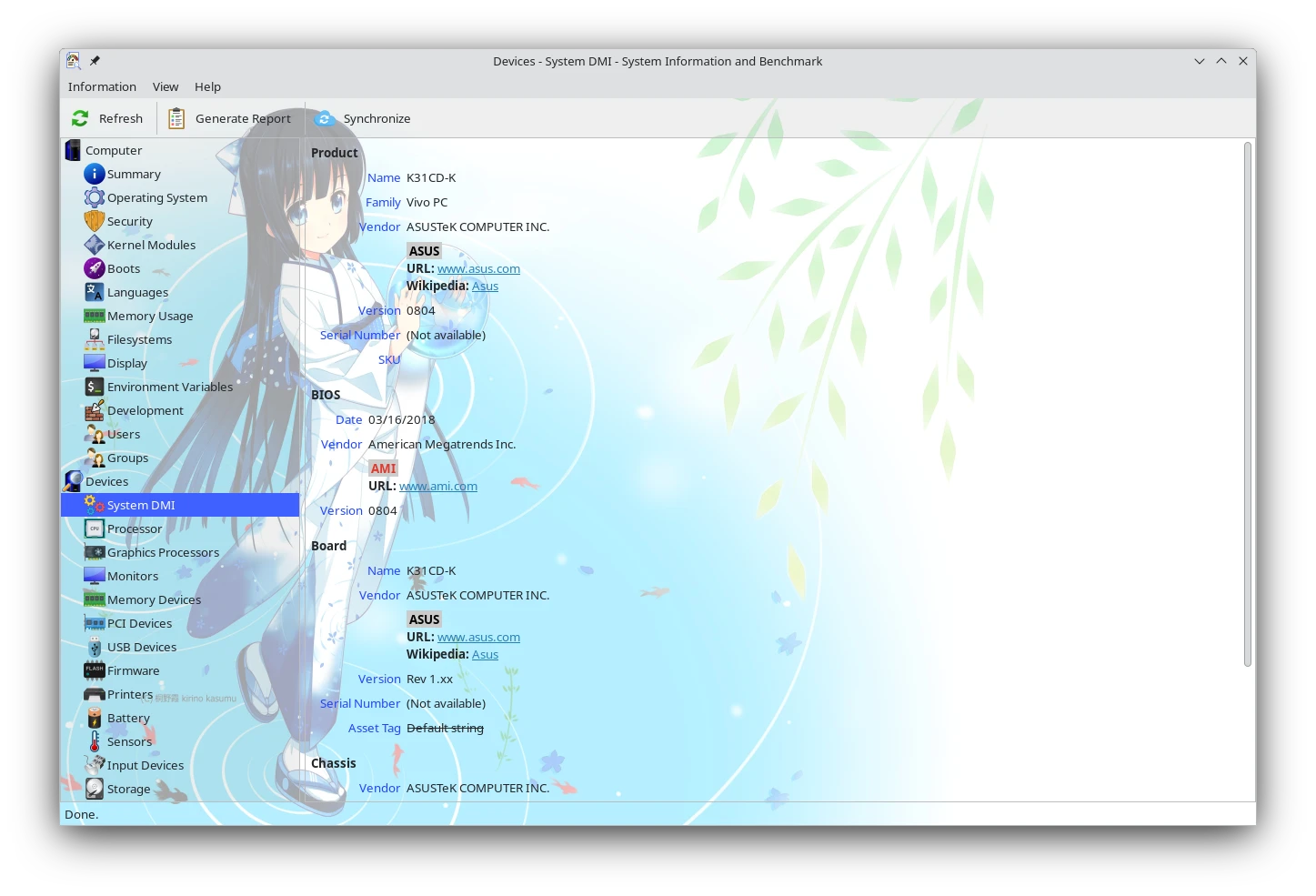Select Graphics Processors in the sidebar

(163, 552)
